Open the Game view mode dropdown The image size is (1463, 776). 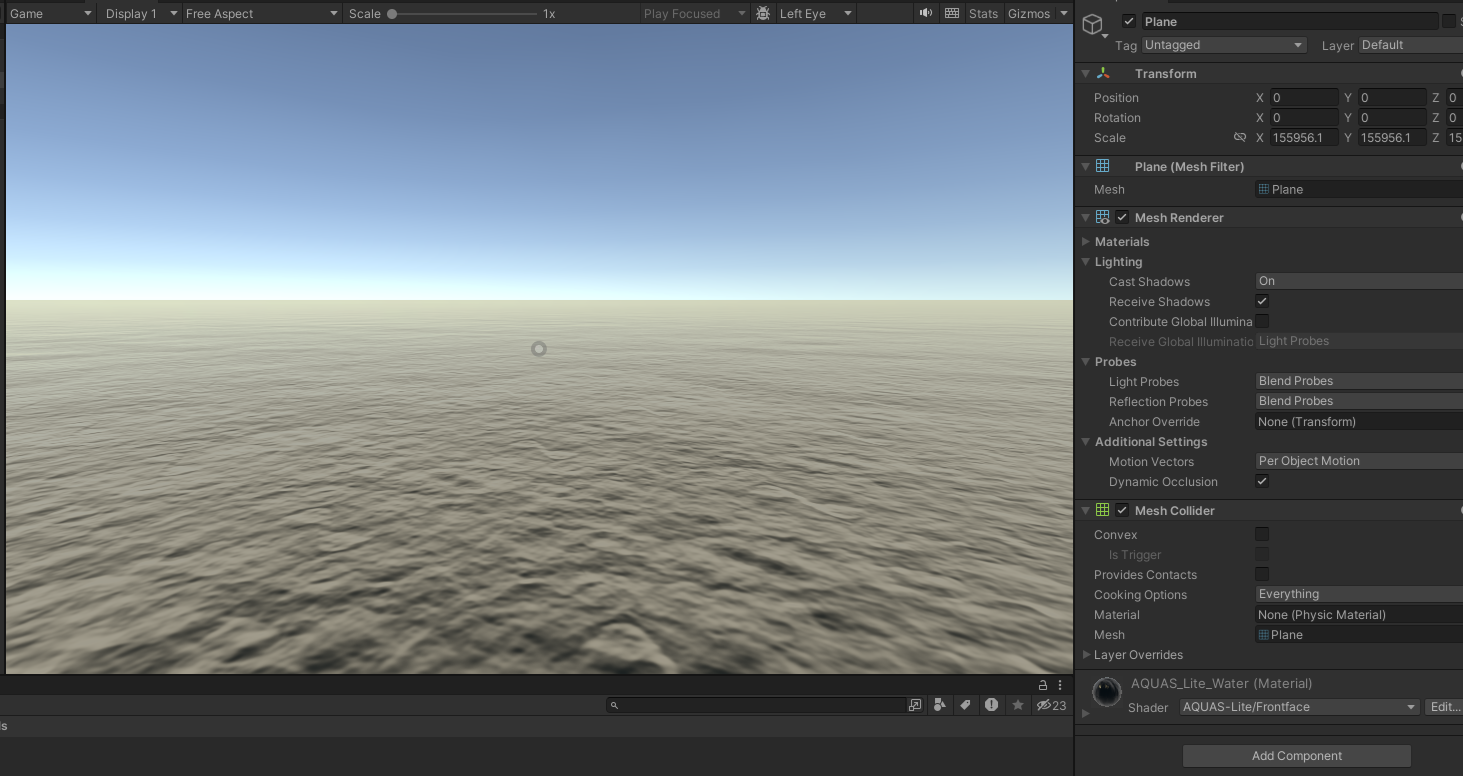tap(50, 13)
